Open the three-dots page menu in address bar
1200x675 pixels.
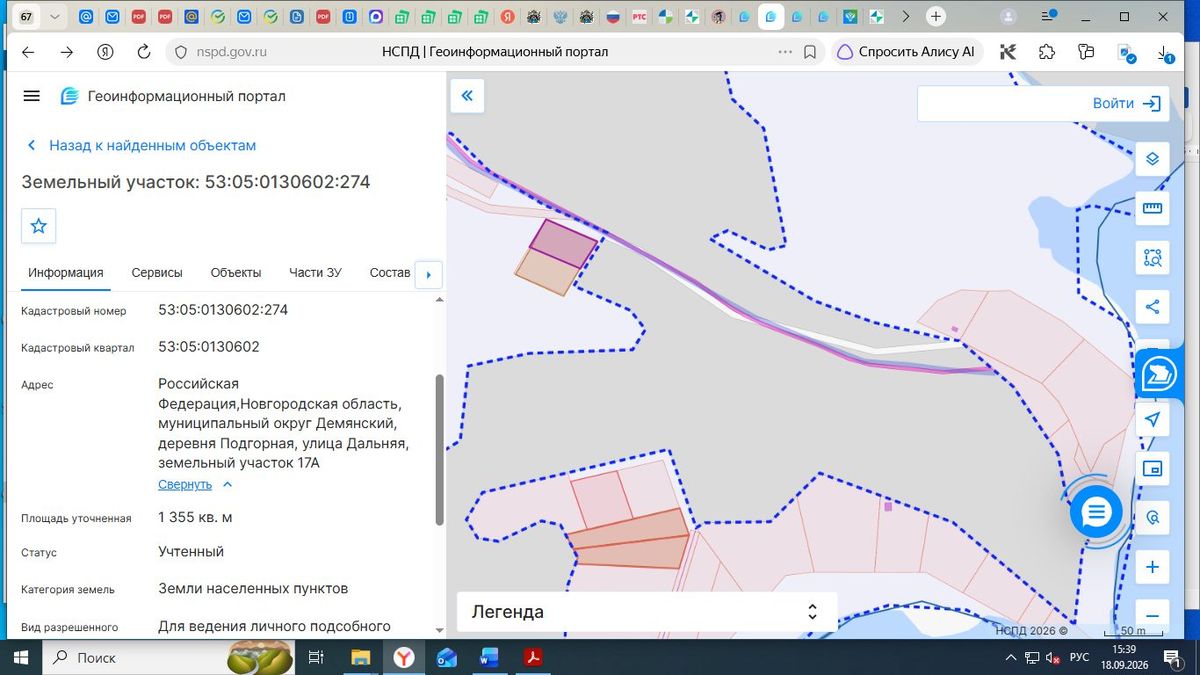click(786, 52)
